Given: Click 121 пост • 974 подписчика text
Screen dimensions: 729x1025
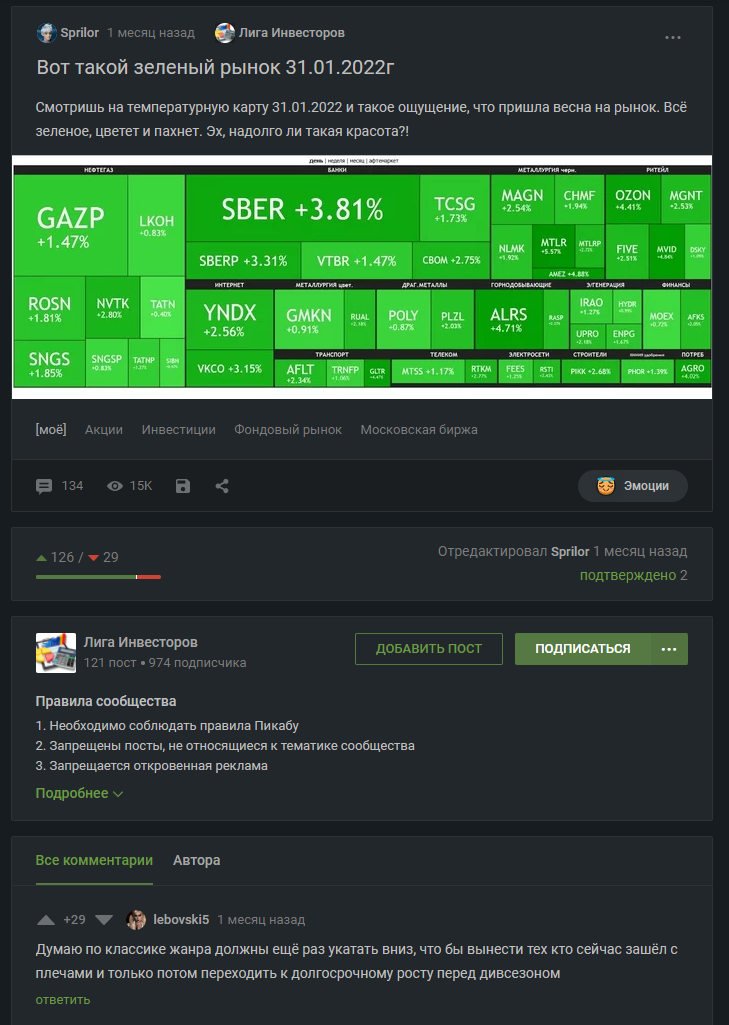Looking at the screenshot, I should coord(165,663).
